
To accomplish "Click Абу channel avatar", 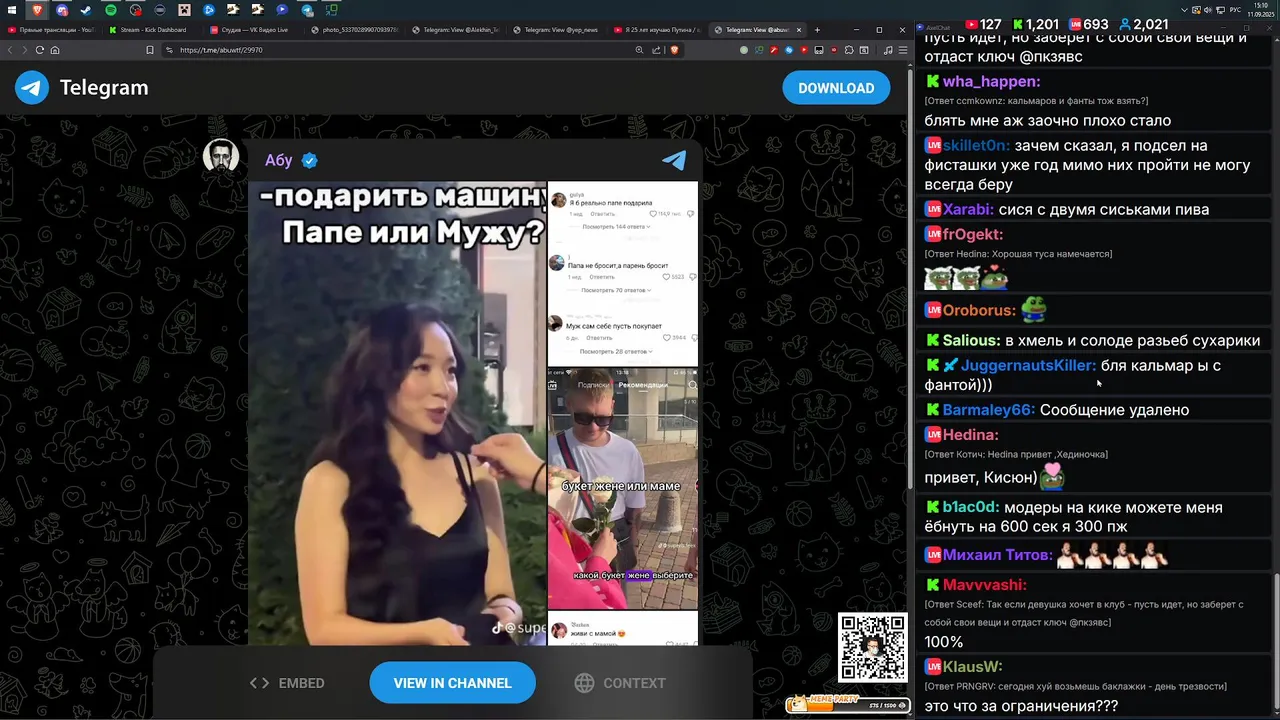I will (x=221, y=158).
